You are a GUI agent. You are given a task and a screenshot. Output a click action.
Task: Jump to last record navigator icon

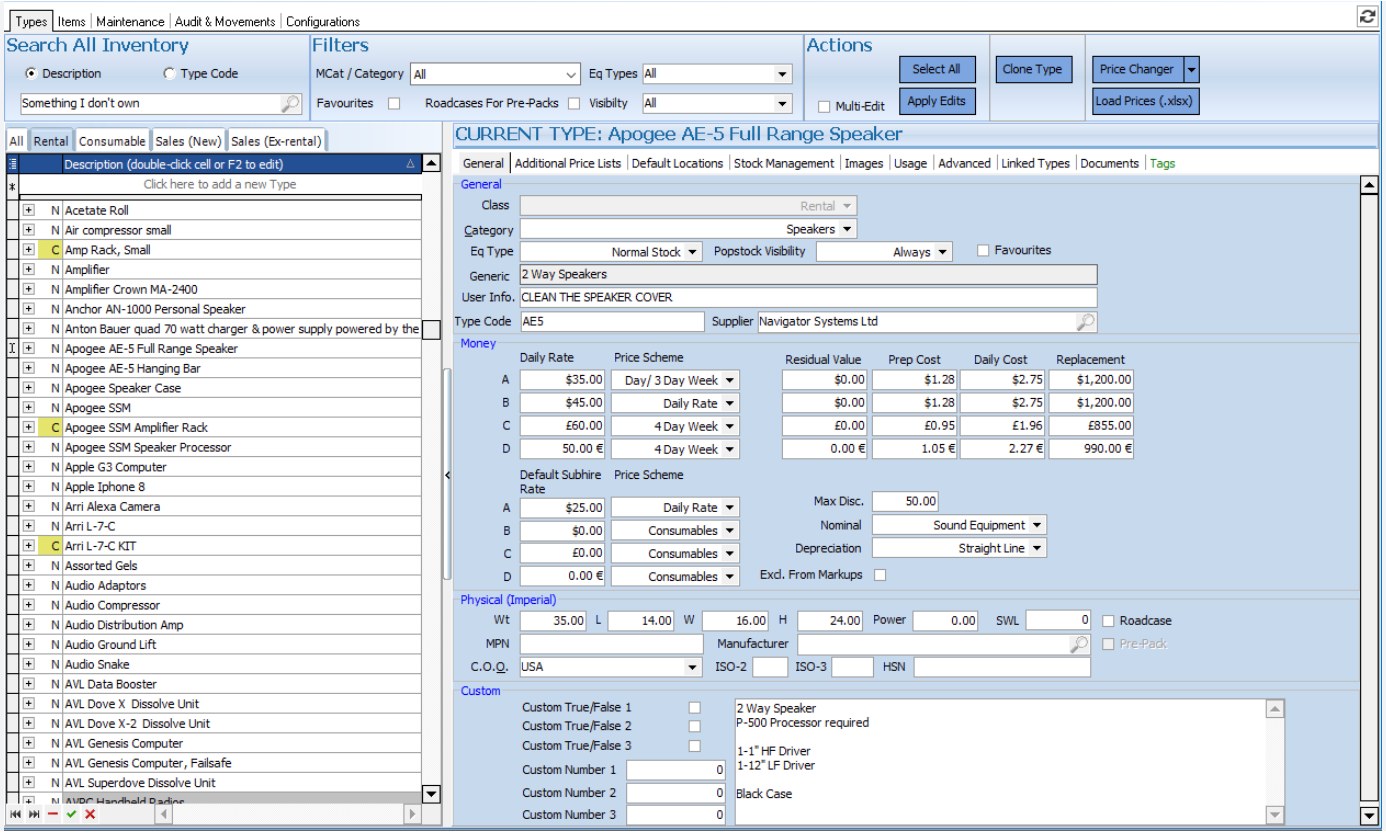34,815
